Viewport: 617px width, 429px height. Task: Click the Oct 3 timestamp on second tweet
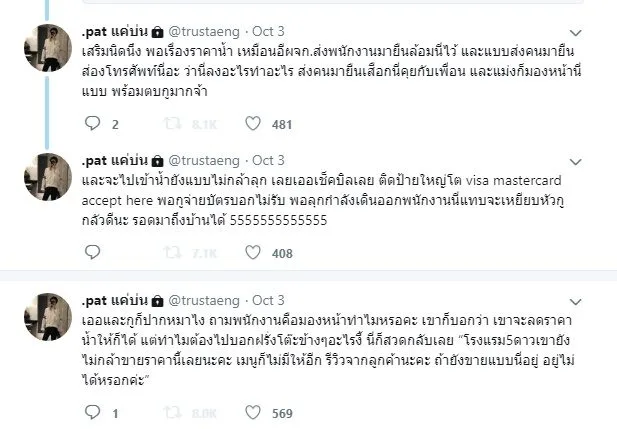pyautogui.click(x=269, y=159)
